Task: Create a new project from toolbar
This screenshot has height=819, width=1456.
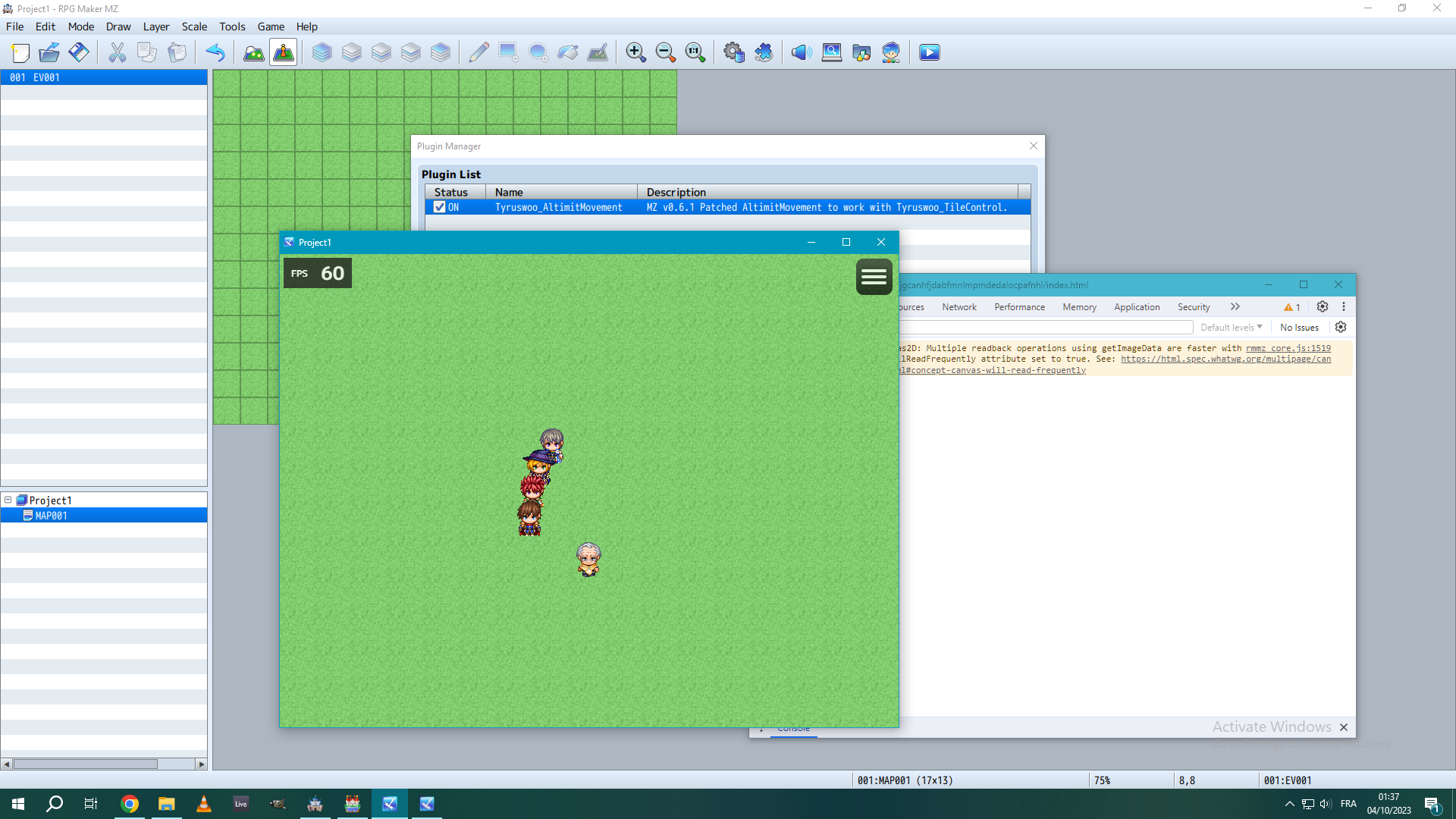Action: click(20, 52)
